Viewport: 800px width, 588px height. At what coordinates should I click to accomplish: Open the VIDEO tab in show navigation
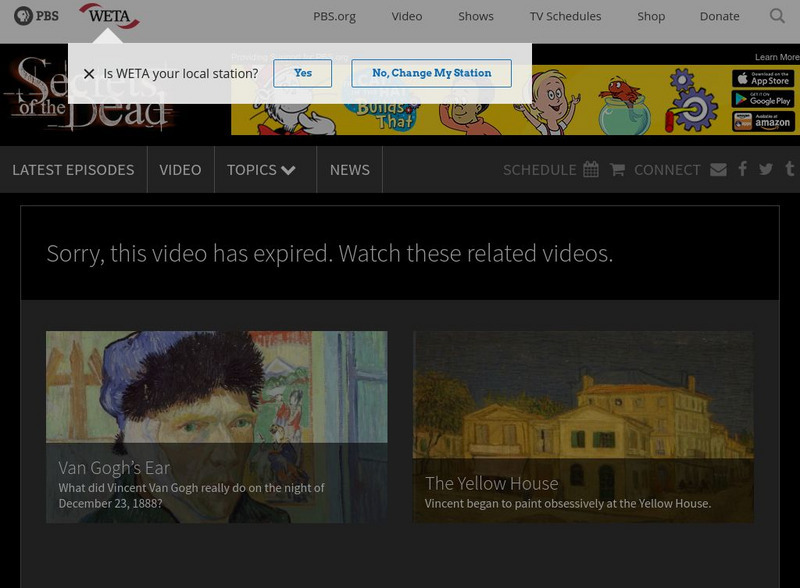click(x=181, y=169)
